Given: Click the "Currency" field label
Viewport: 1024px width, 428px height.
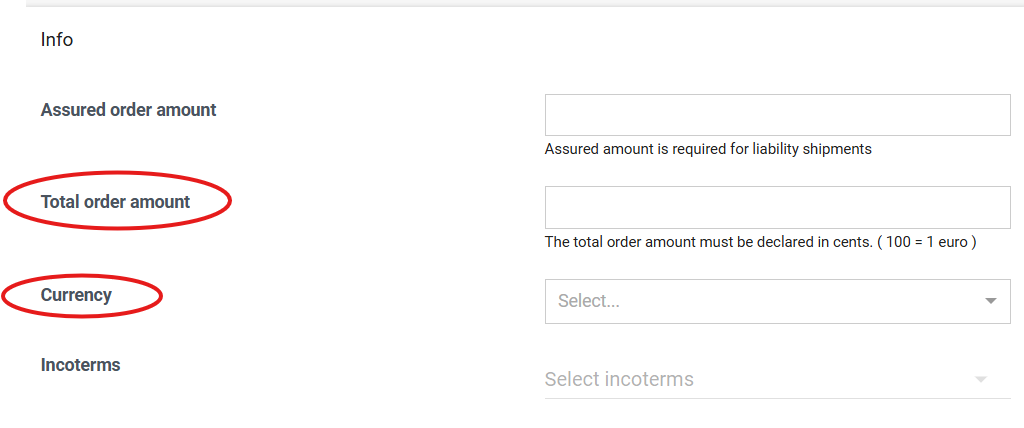Looking at the screenshot, I should point(76,295).
